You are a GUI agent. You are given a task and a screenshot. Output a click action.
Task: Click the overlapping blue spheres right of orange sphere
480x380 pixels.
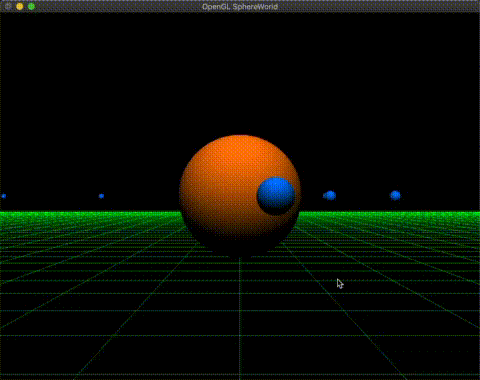pyautogui.click(x=329, y=195)
